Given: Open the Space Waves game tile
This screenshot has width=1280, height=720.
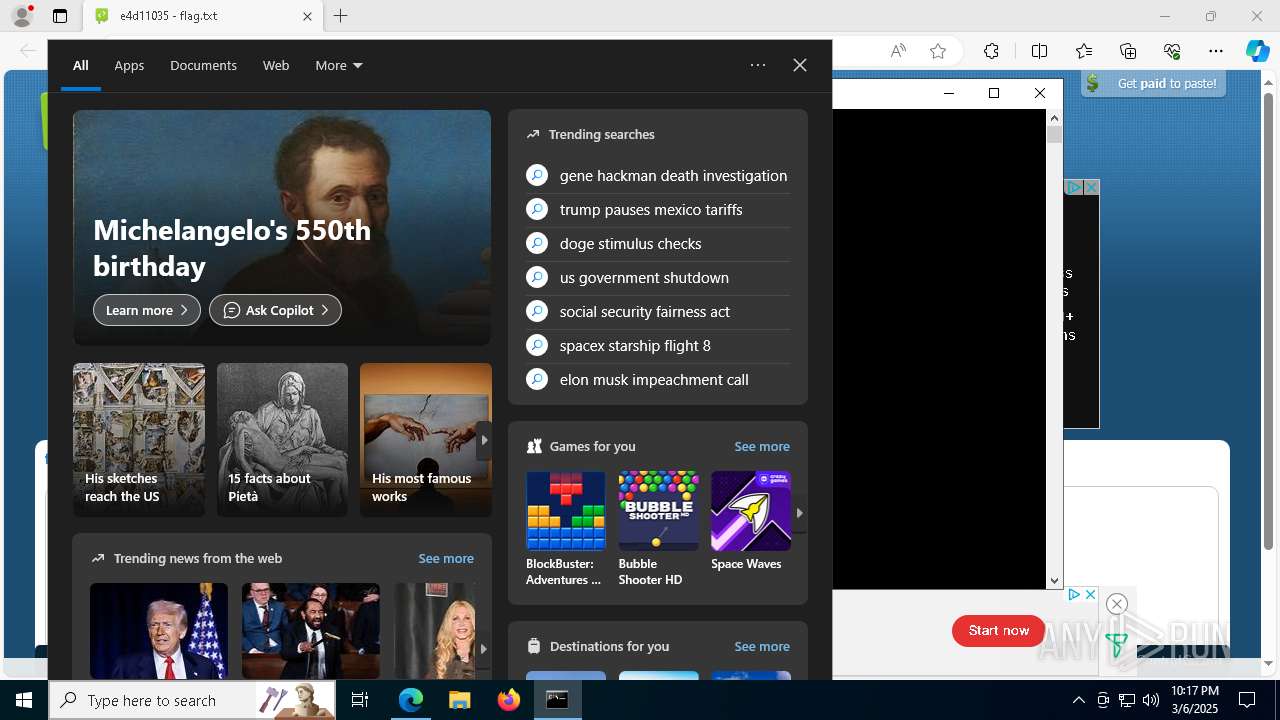Looking at the screenshot, I should [x=751, y=521].
